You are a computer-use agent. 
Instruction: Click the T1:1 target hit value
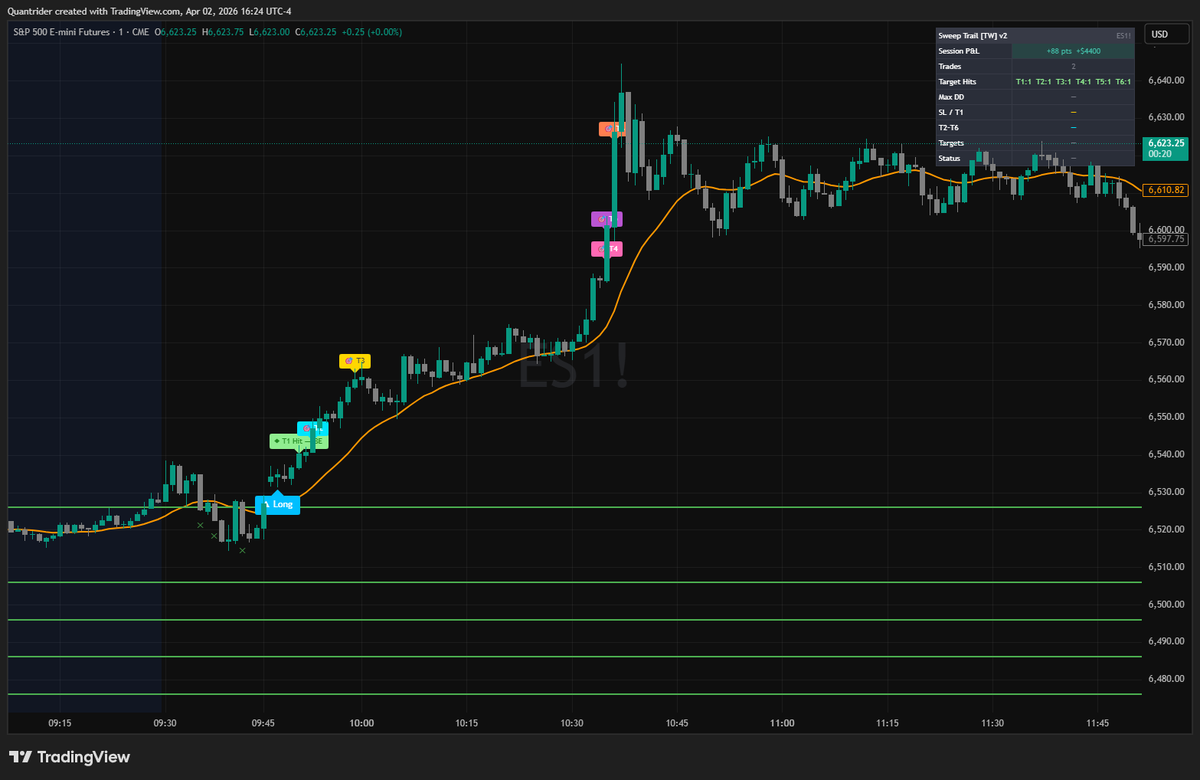1023,81
